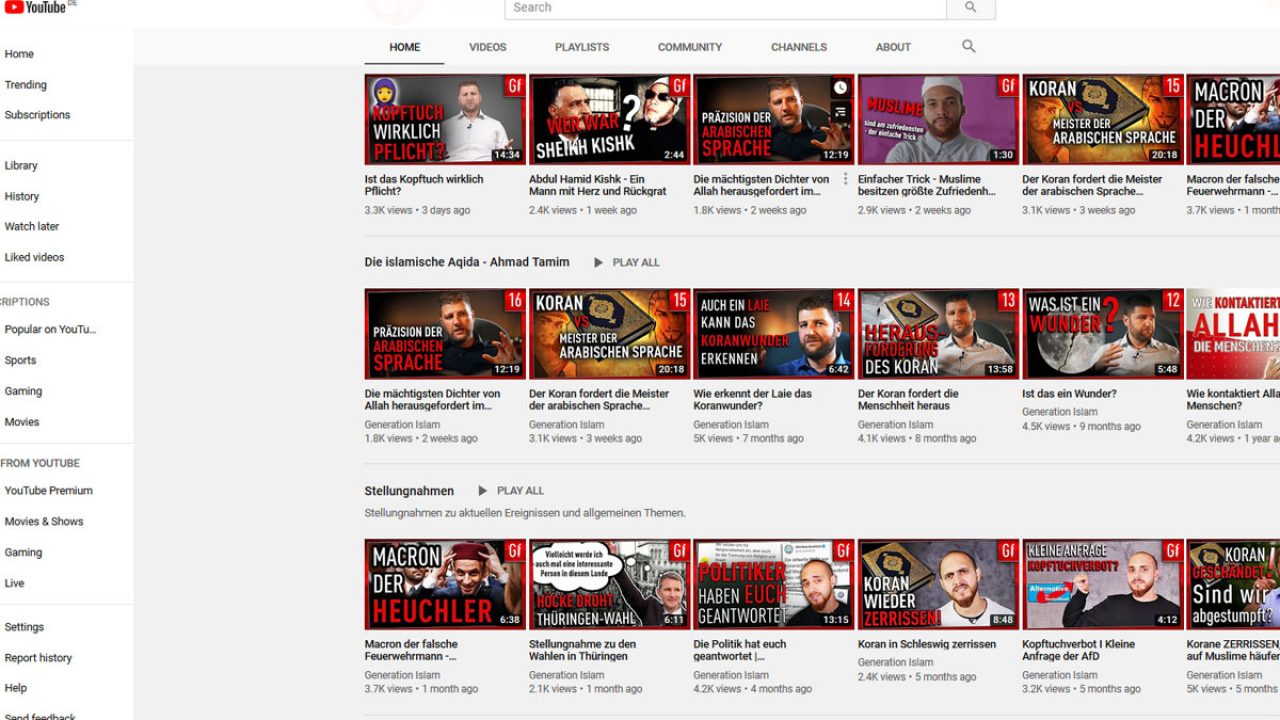Click the magnifier button beside the search box

pyautogui.click(x=970, y=8)
